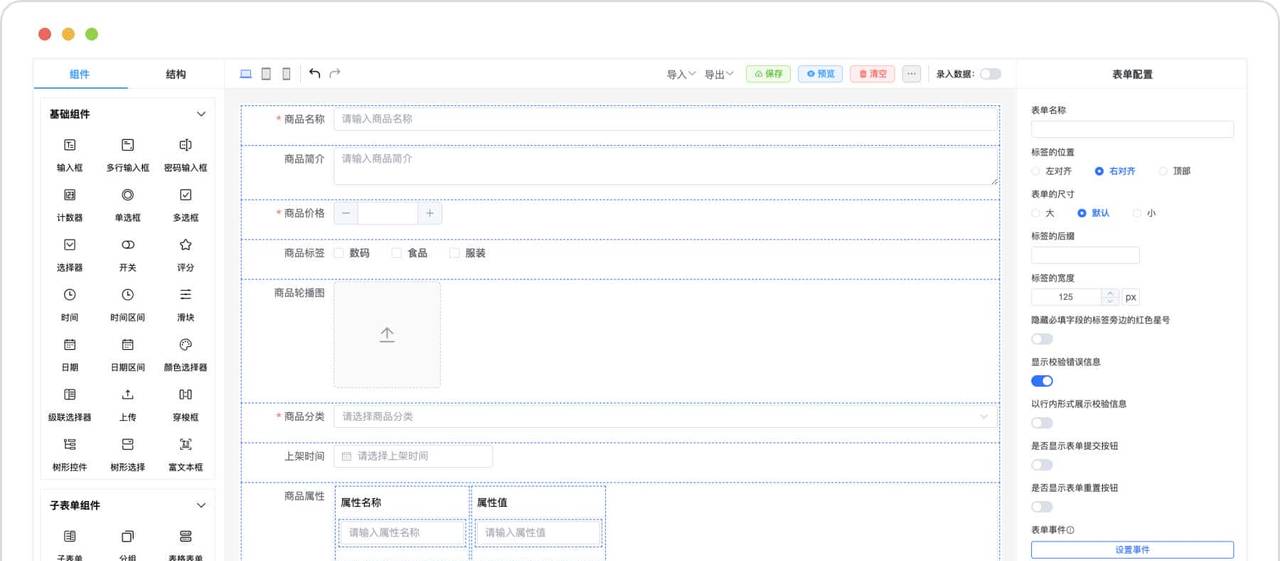Click the plus button of 商品价格
This screenshot has width=1280, height=561.
click(x=430, y=213)
